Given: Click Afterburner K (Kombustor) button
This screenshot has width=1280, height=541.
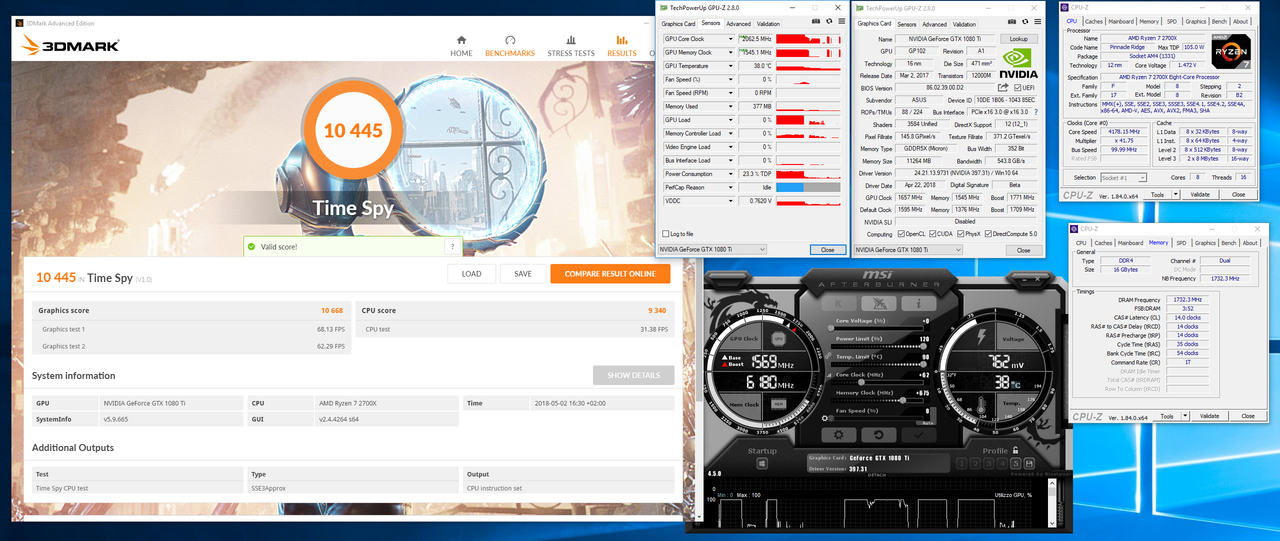Looking at the screenshot, I should pyautogui.click(x=839, y=303).
